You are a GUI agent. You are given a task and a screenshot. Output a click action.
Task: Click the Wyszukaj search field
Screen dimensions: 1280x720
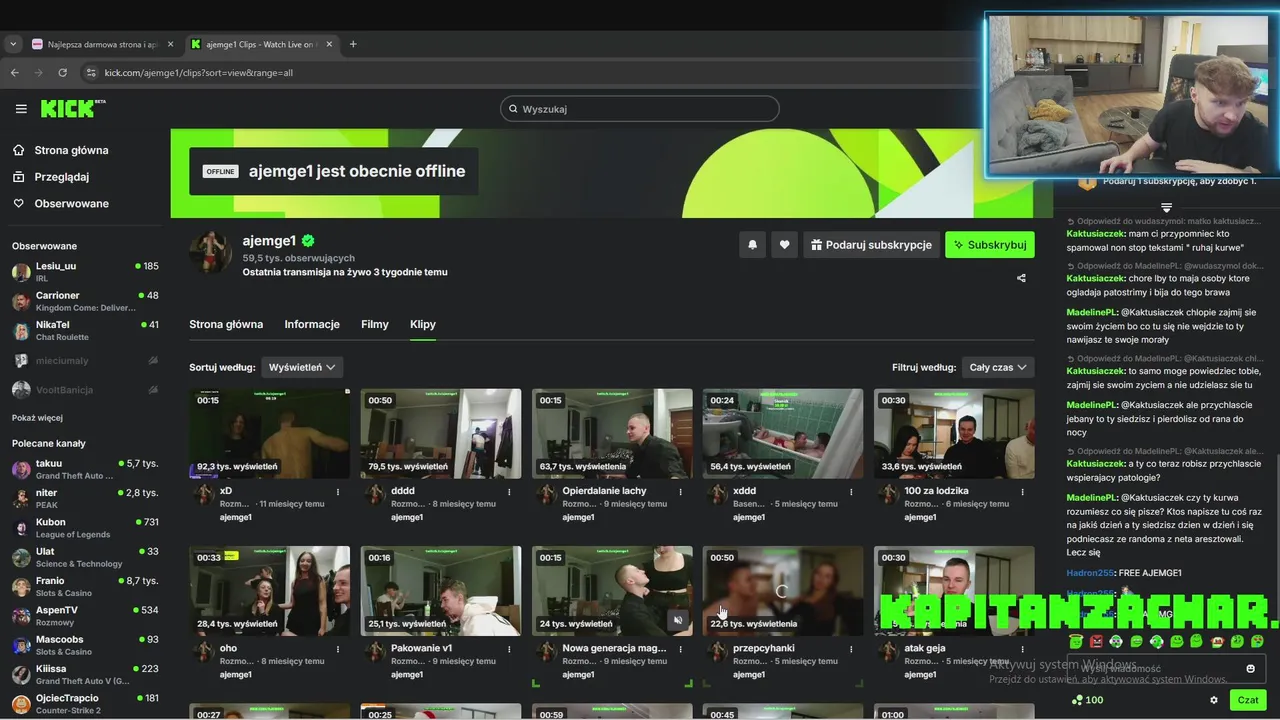(640, 109)
